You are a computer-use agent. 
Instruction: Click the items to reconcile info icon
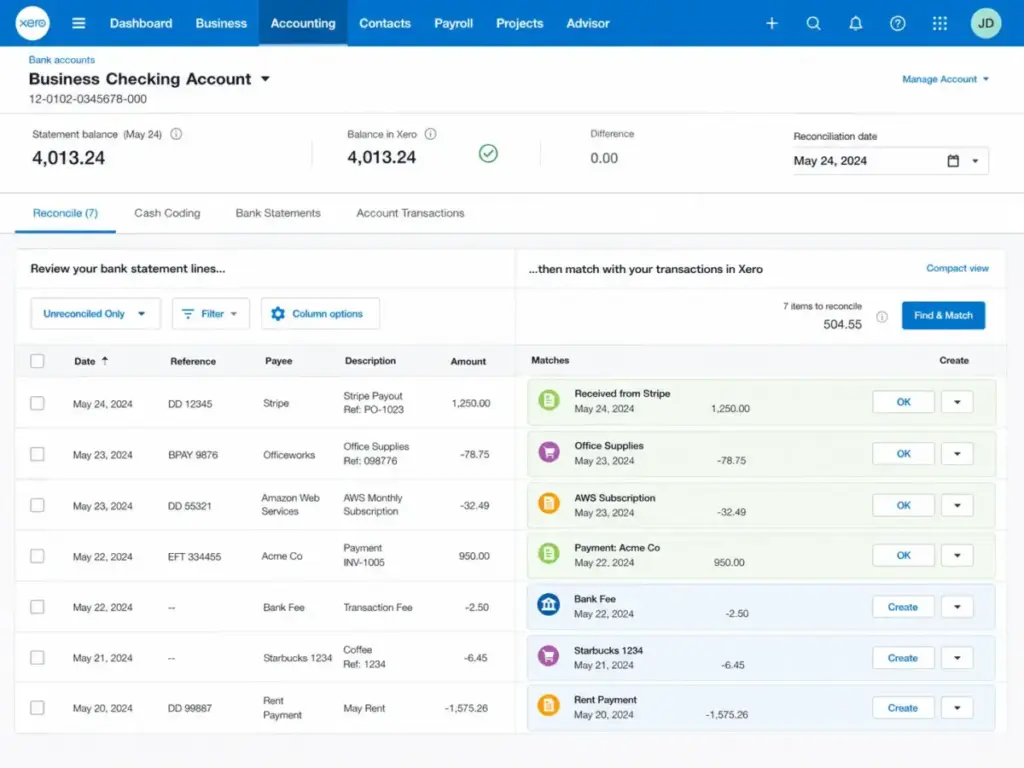882,317
